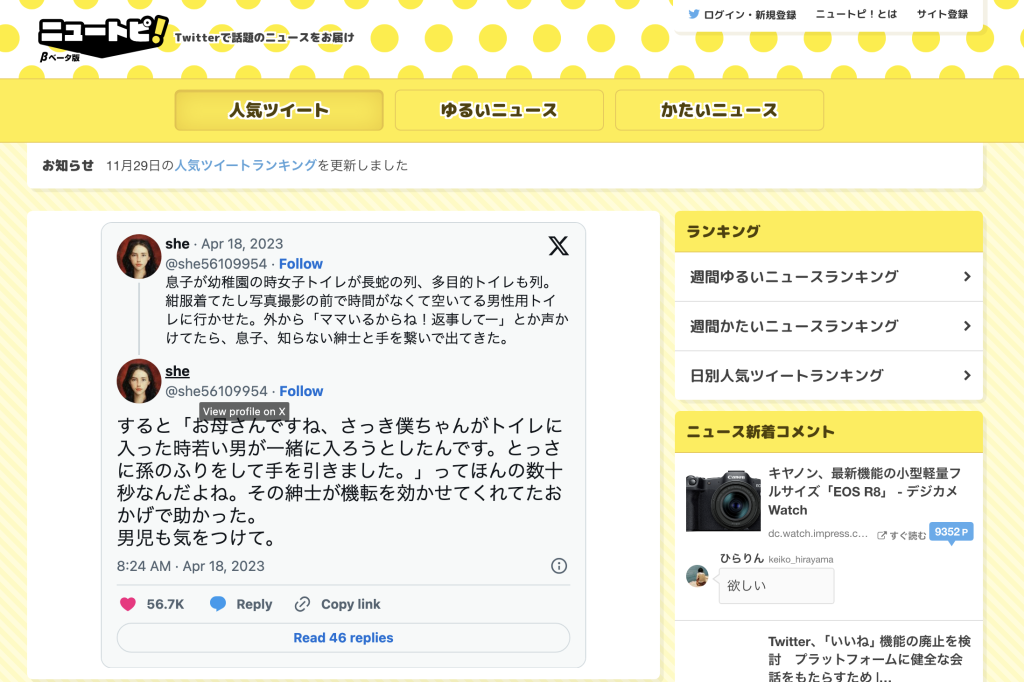
Task: Click the 9352 P points badge
Action: [x=950, y=532]
